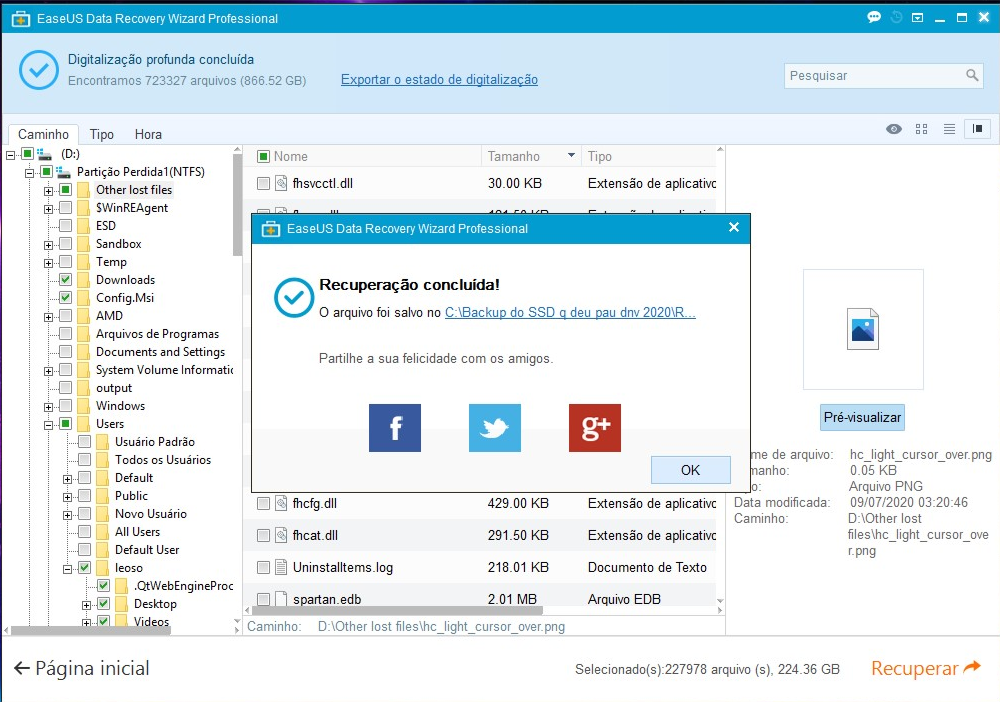Click the fhcfg.dll file icon
This screenshot has height=702, width=1000.
pos(281,504)
